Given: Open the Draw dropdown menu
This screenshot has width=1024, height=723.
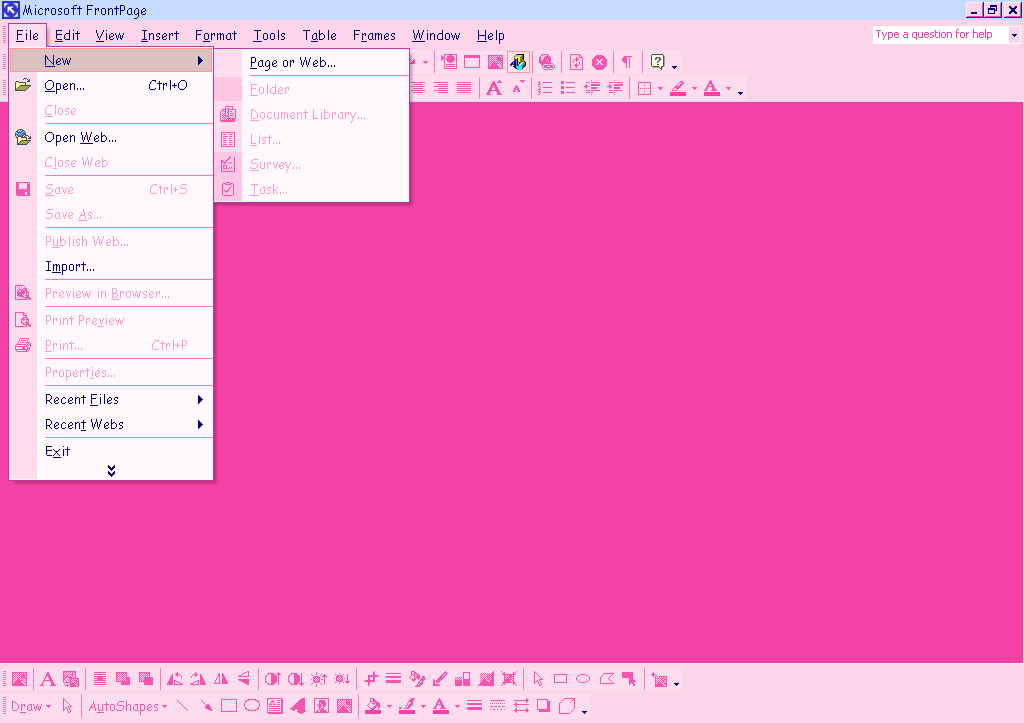Looking at the screenshot, I should [x=30, y=706].
